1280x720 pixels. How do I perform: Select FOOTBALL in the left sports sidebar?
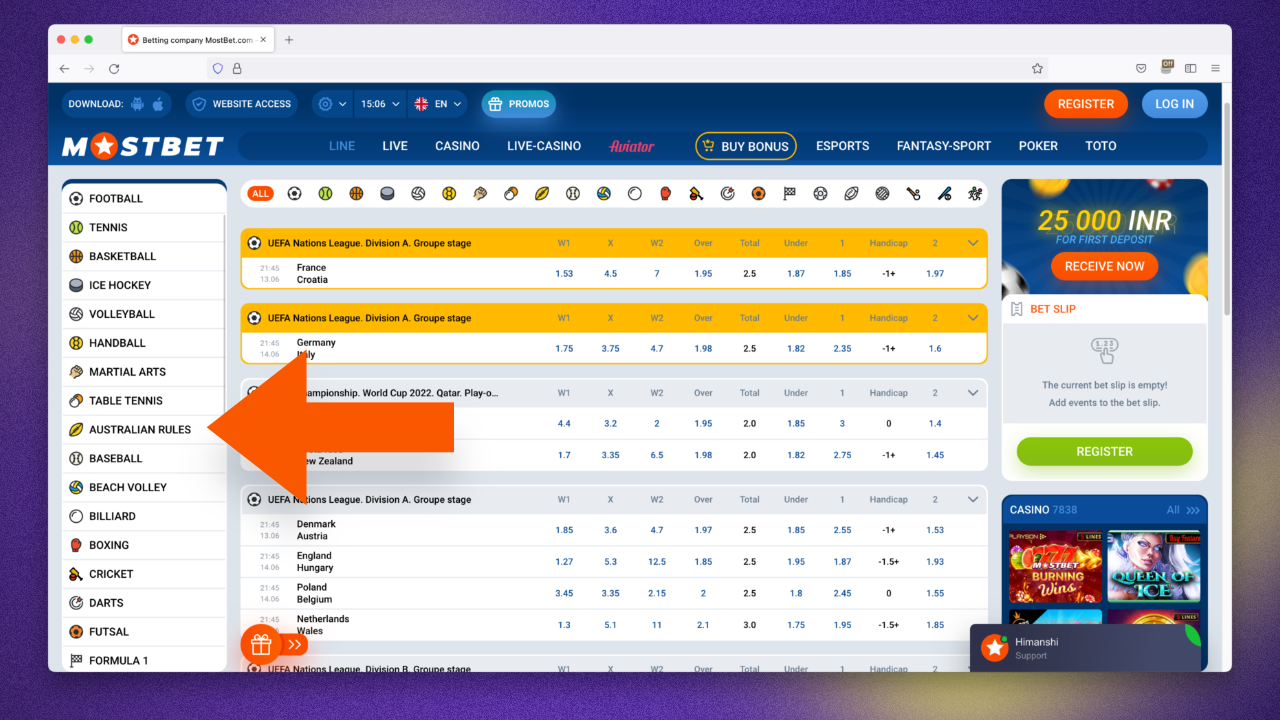tap(144, 198)
